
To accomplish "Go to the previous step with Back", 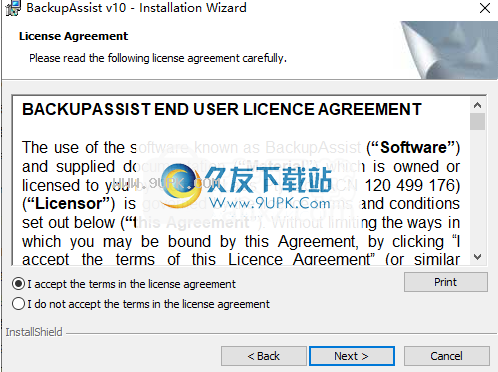I will coord(264,356).
